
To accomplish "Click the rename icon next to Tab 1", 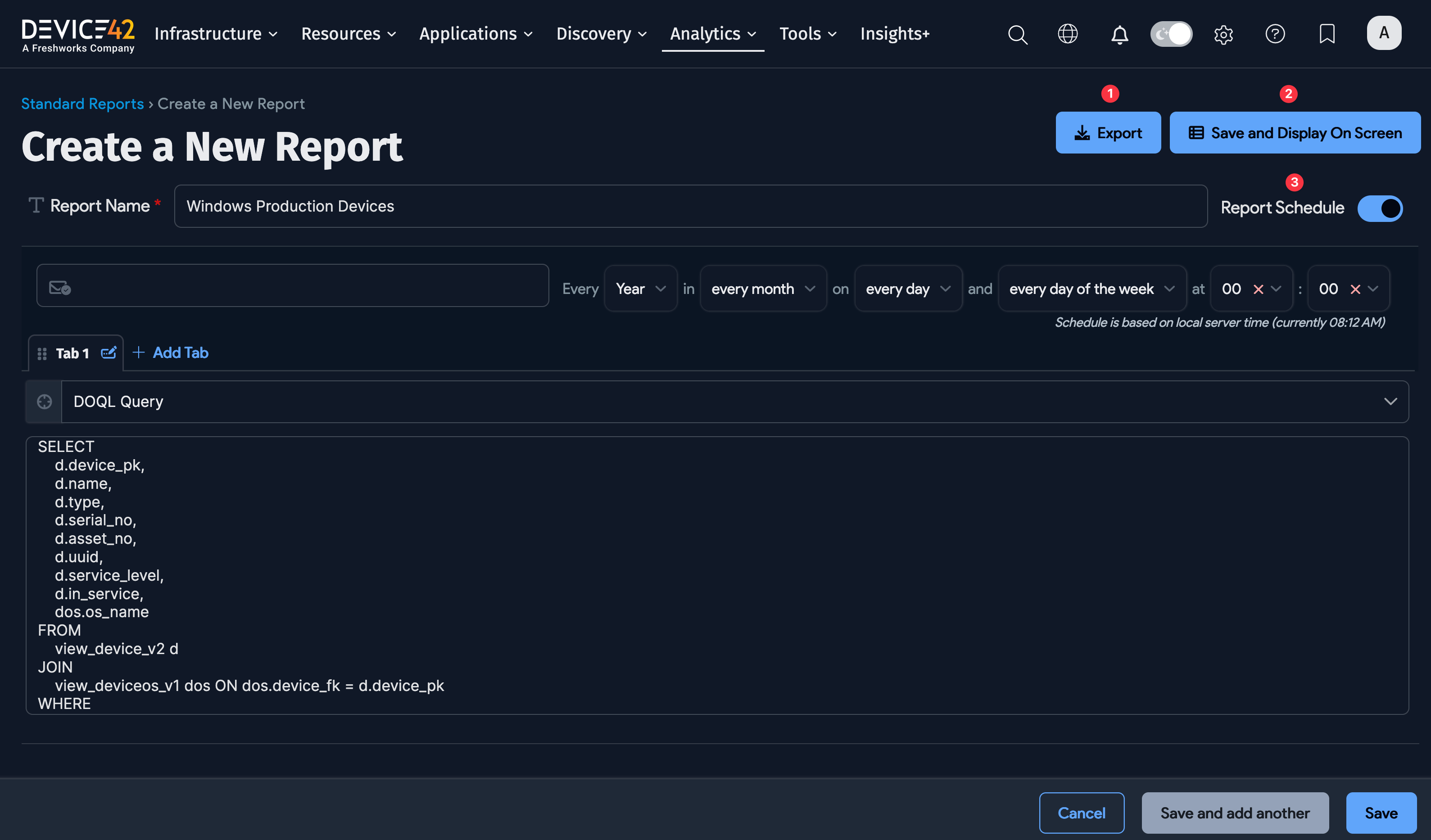I will [109, 352].
